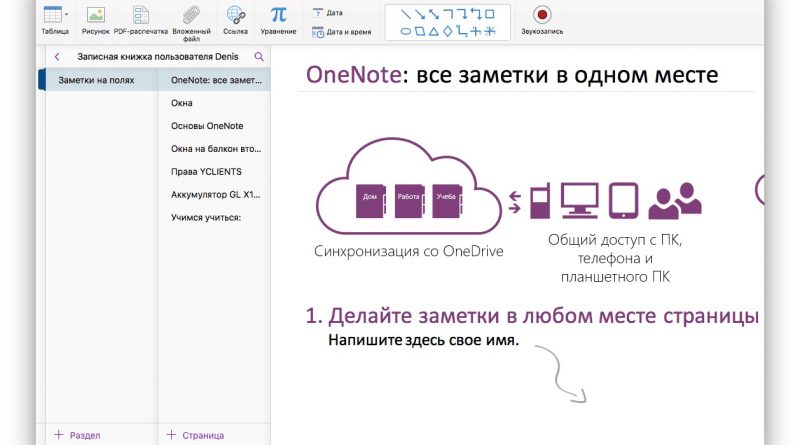Screen dimensions: 800x445
Task: Insert a table with the Таблица icon
Action: pyautogui.click(x=52, y=14)
